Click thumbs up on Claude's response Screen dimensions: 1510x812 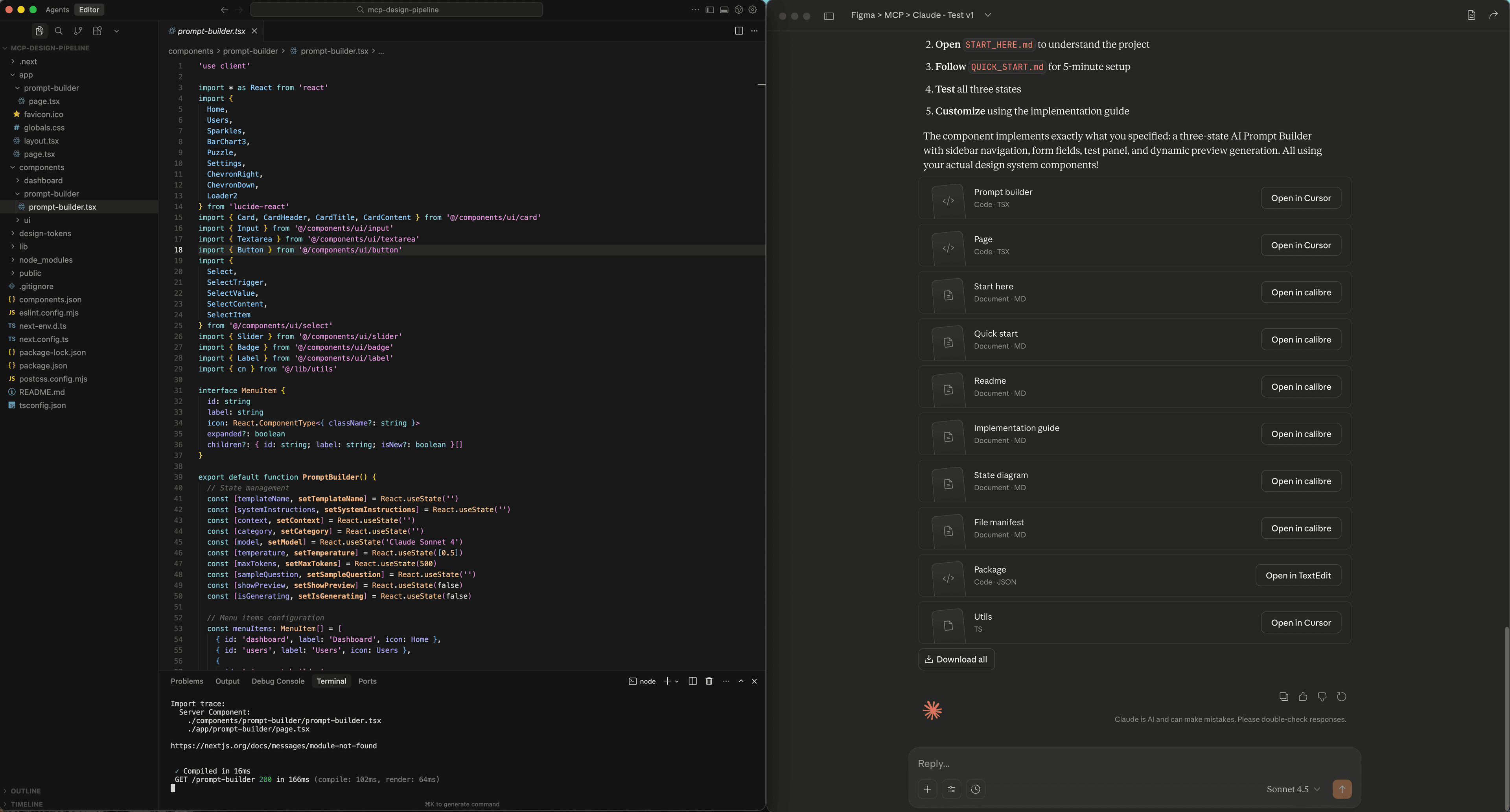click(x=1302, y=696)
